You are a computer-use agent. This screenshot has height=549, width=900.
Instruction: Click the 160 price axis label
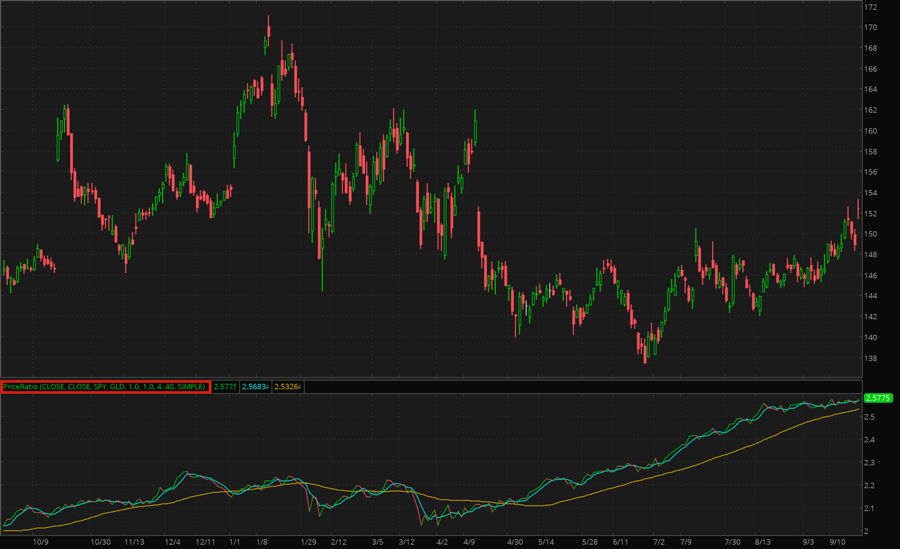pyautogui.click(x=871, y=131)
